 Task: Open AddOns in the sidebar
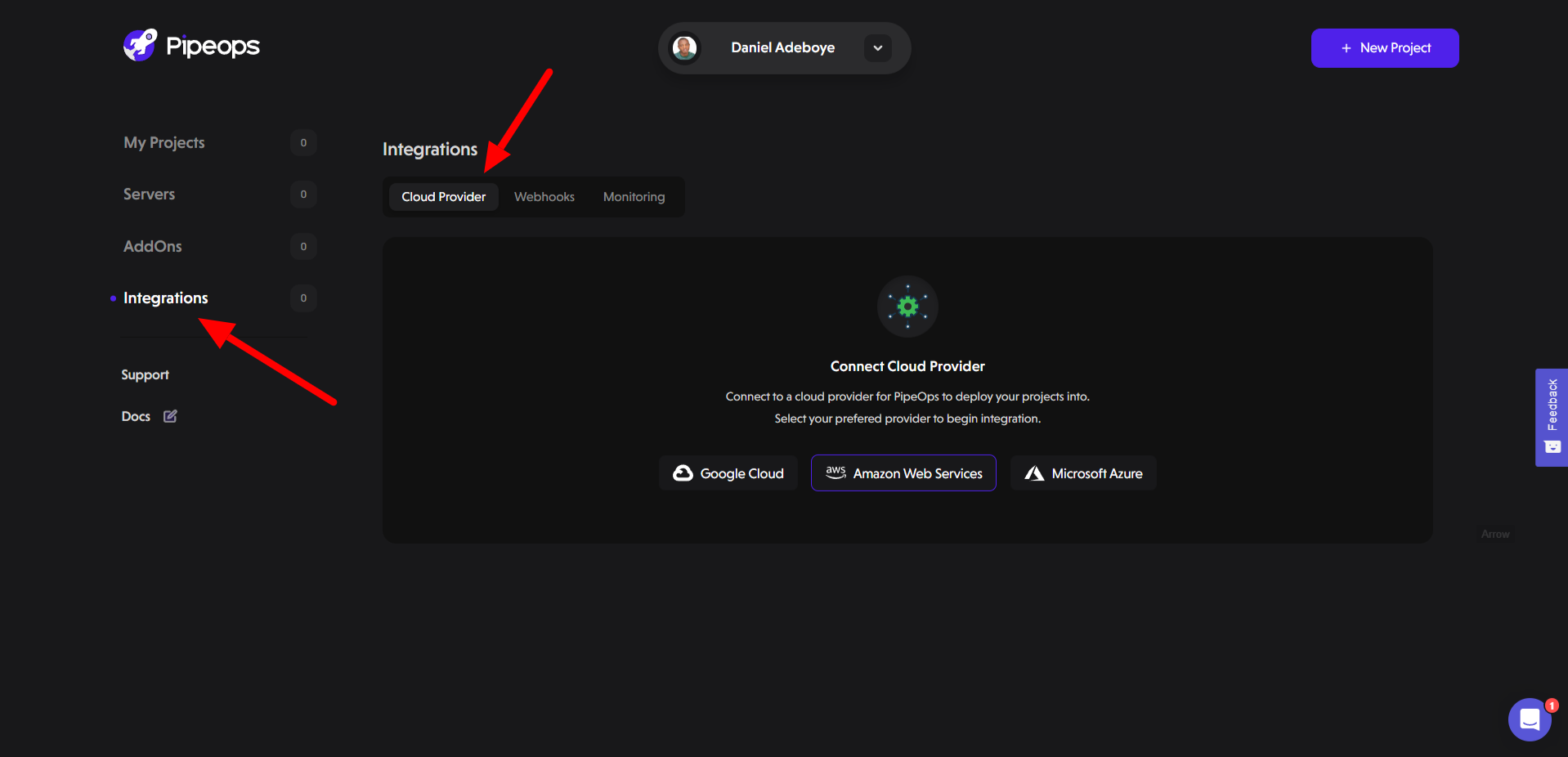click(x=153, y=246)
